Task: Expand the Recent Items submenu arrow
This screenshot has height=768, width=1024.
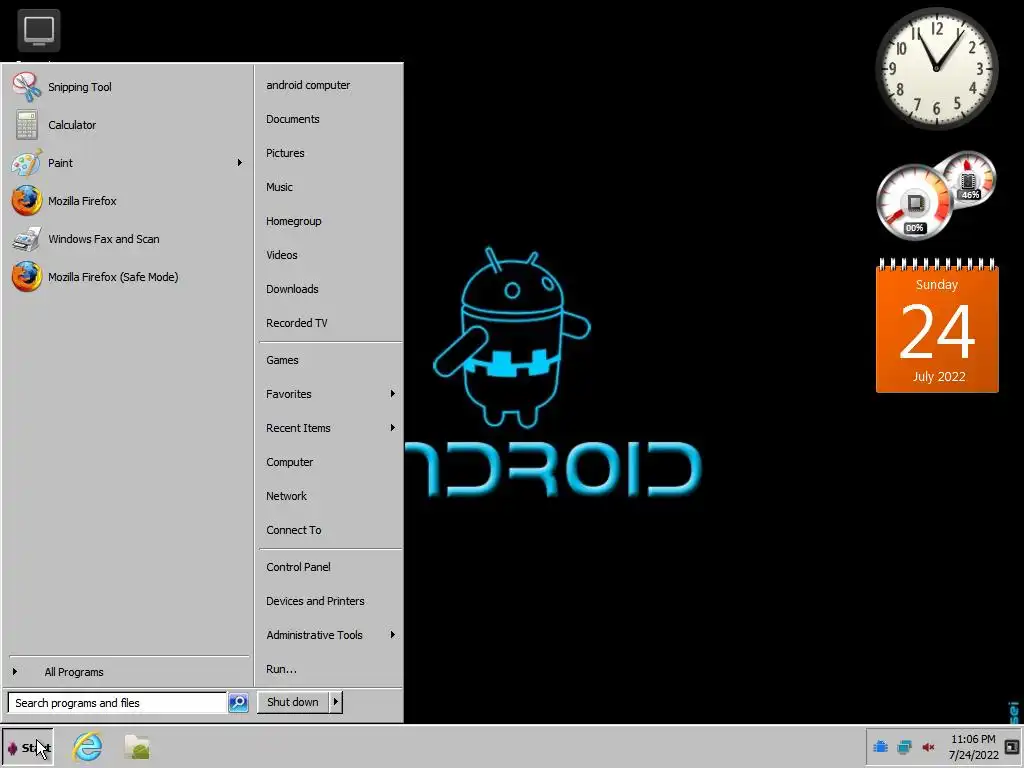Action: click(392, 428)
